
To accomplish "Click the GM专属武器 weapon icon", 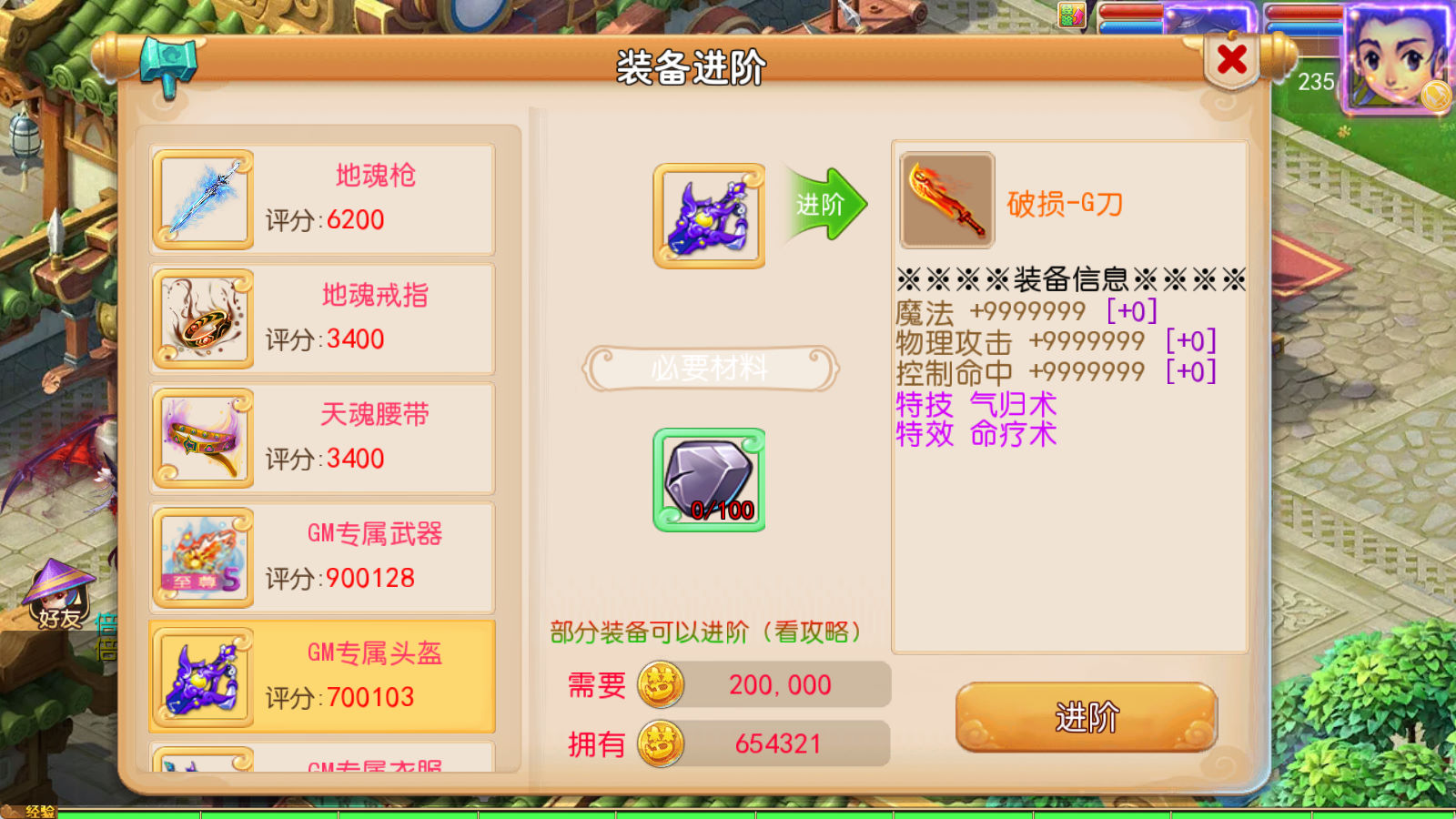I will pyautogui.click(x=203, y=558).
